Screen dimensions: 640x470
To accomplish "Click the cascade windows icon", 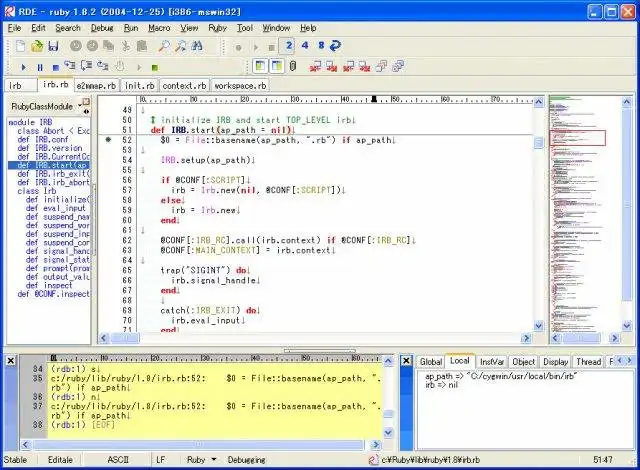I will [x=382, y=66].
